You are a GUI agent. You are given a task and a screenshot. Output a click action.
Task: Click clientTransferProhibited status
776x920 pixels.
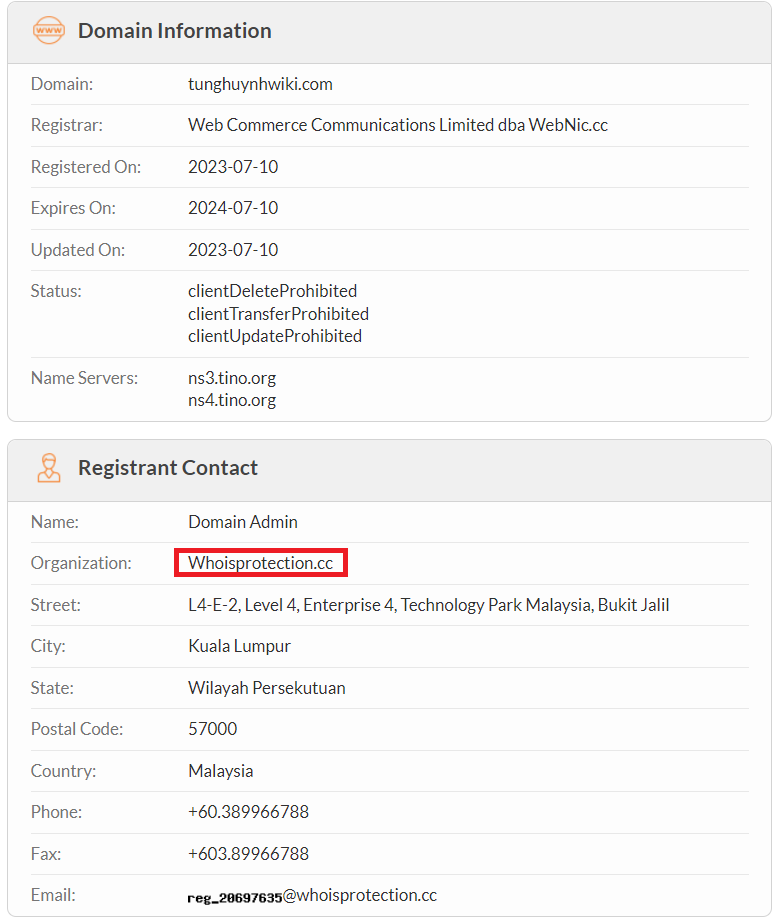(279, 314)
